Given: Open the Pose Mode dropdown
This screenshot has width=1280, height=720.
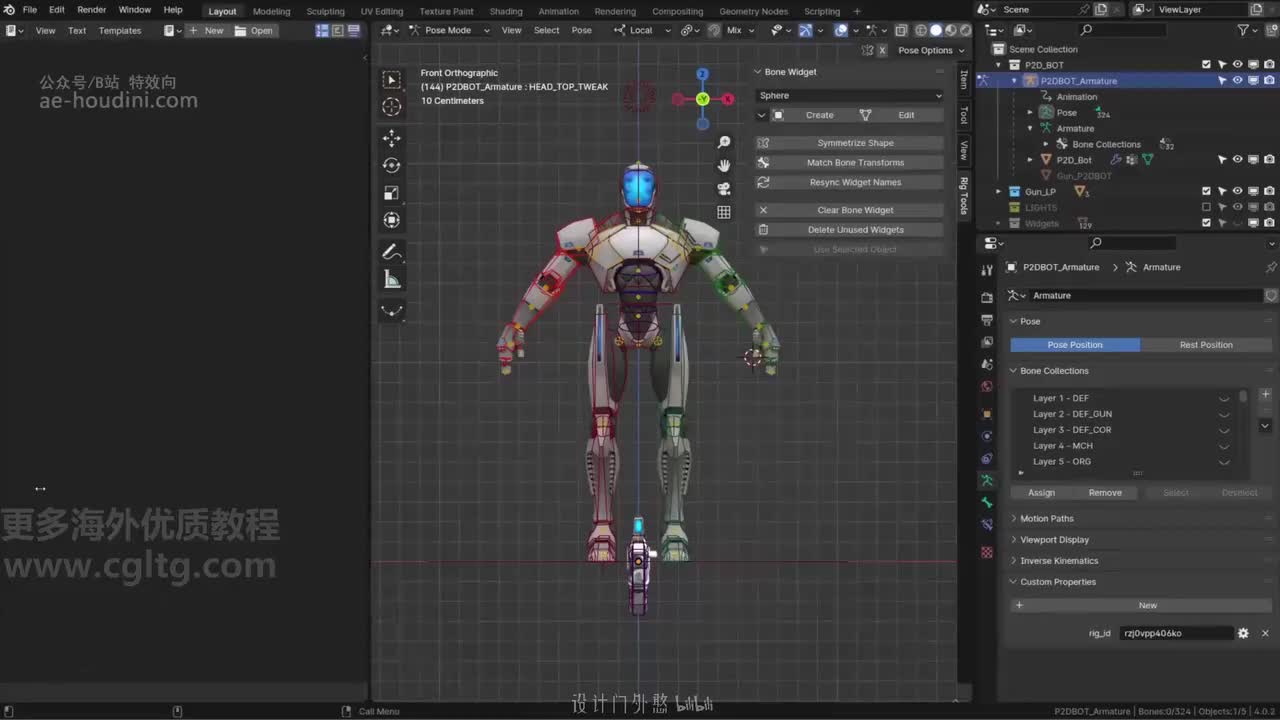Looking at the screenshot, I should click(x=449, y=30).
